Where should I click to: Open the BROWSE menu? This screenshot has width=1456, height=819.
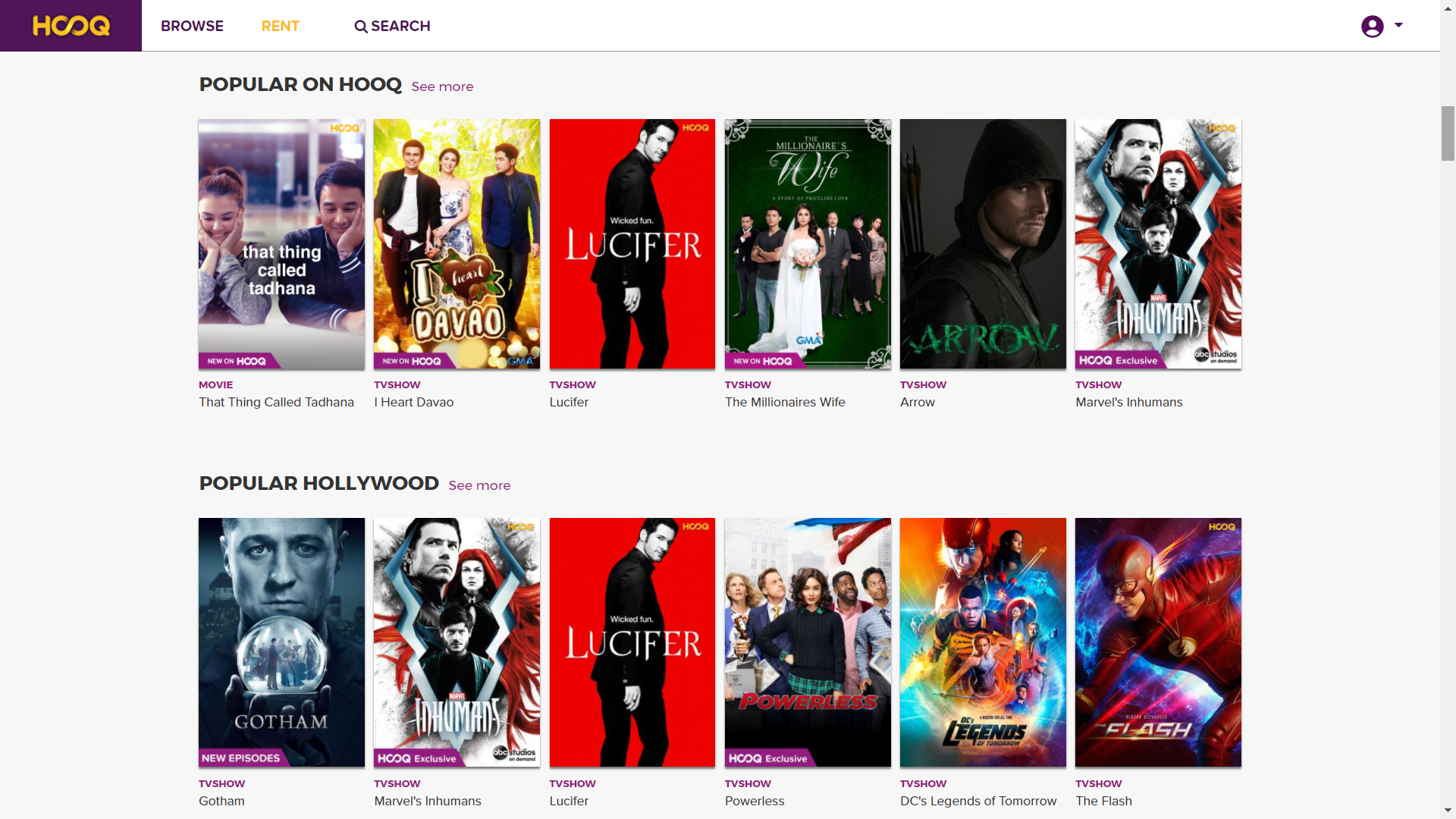pos(192,25)
